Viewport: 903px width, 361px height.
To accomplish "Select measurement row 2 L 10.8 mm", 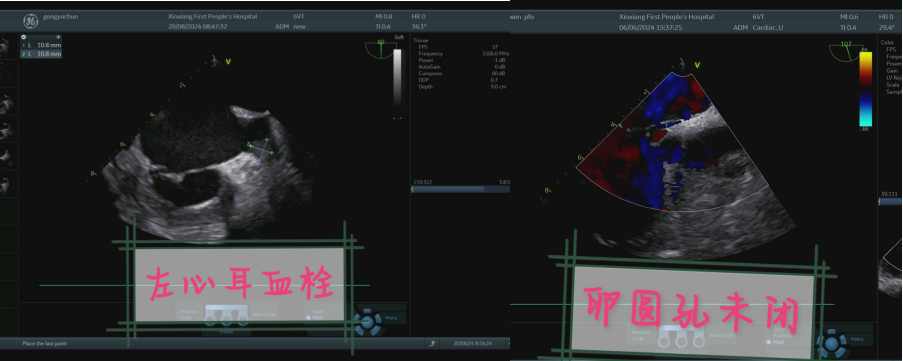I will (41, 54).
